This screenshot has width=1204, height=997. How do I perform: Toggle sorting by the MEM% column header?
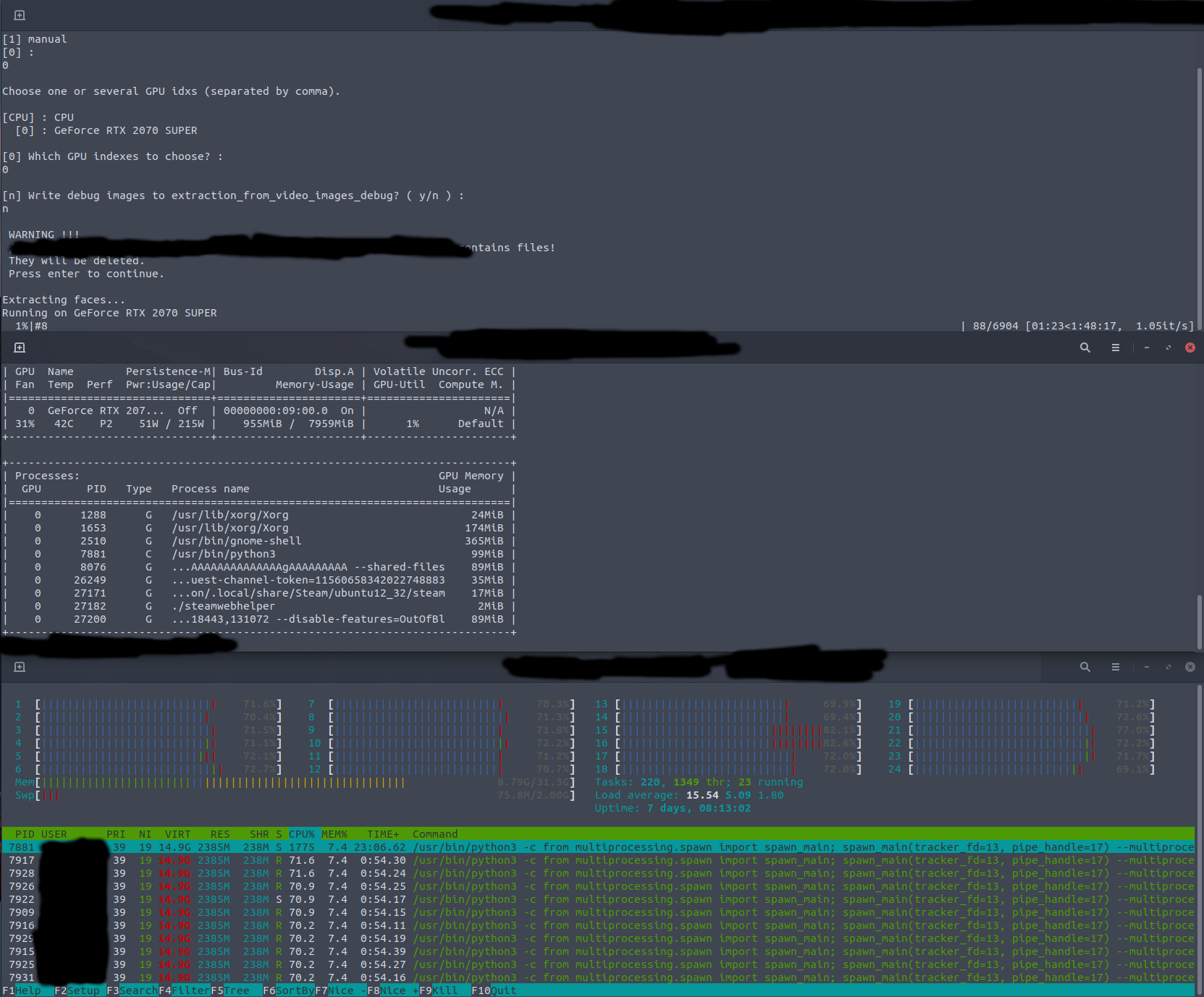(336, 833)
